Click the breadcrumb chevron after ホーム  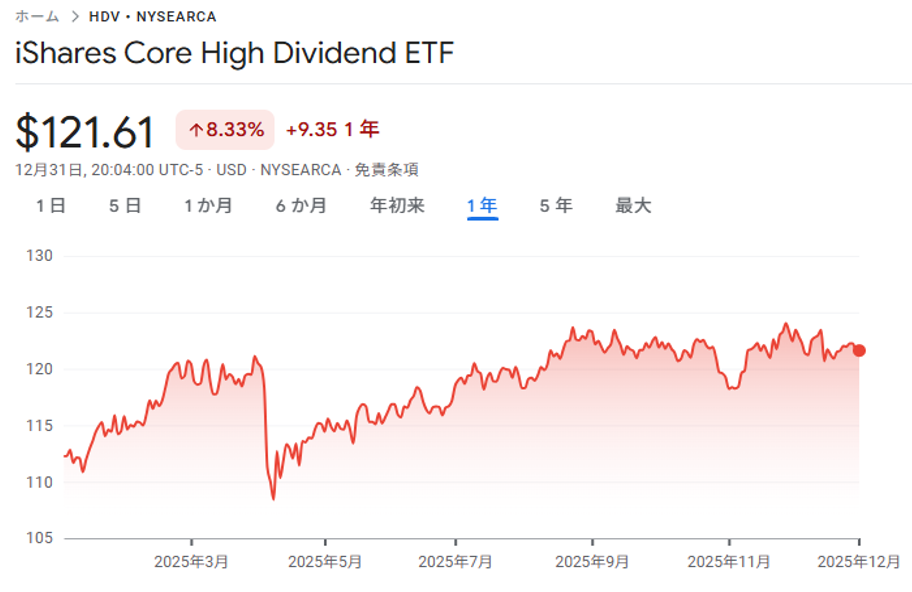tap(75, 17)
